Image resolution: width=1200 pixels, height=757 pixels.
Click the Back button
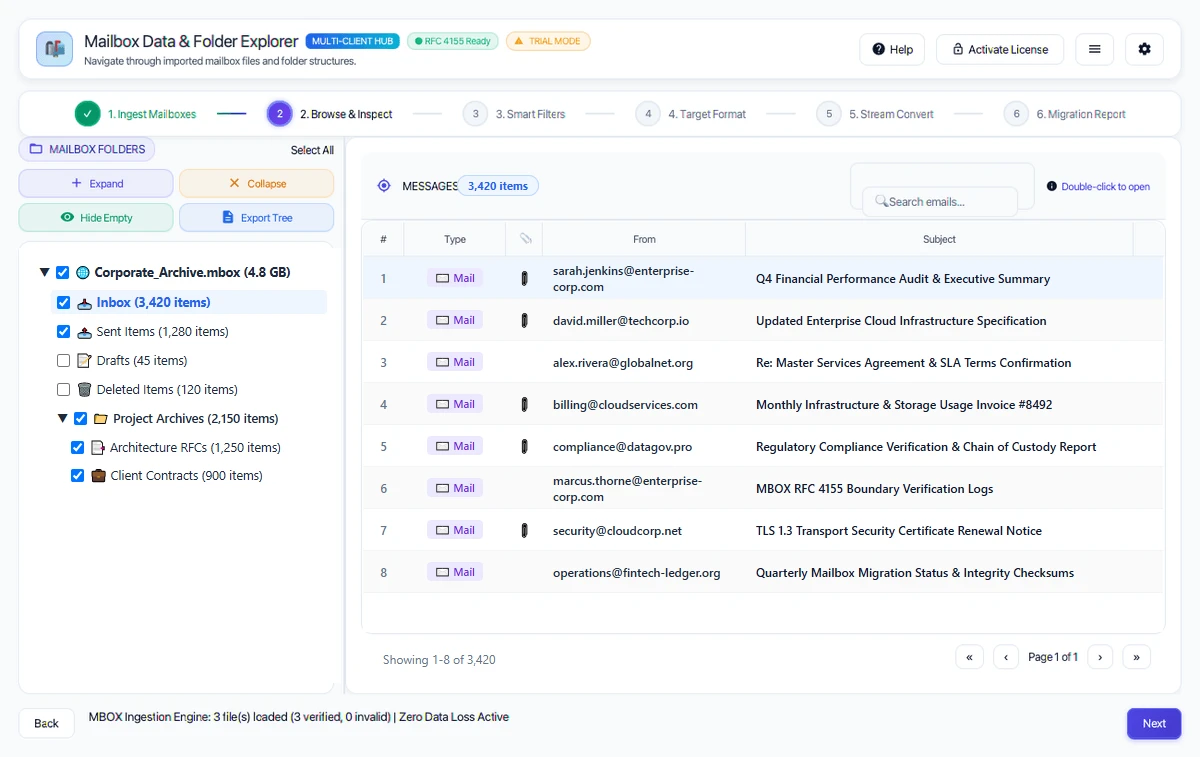coord(47,723)
